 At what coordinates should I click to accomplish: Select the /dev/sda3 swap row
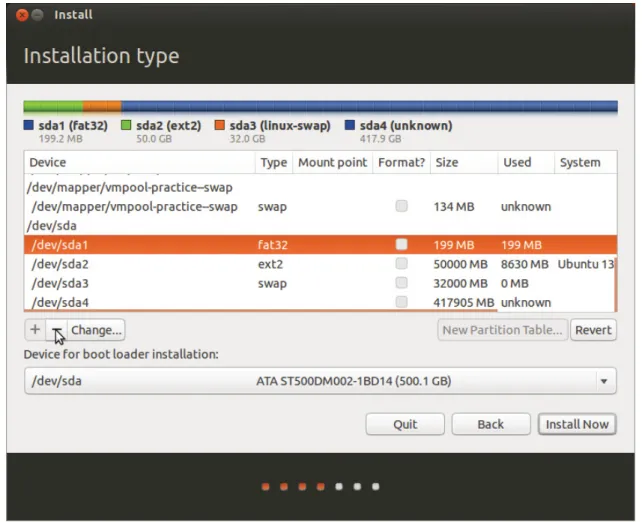(x=321, y=283)
